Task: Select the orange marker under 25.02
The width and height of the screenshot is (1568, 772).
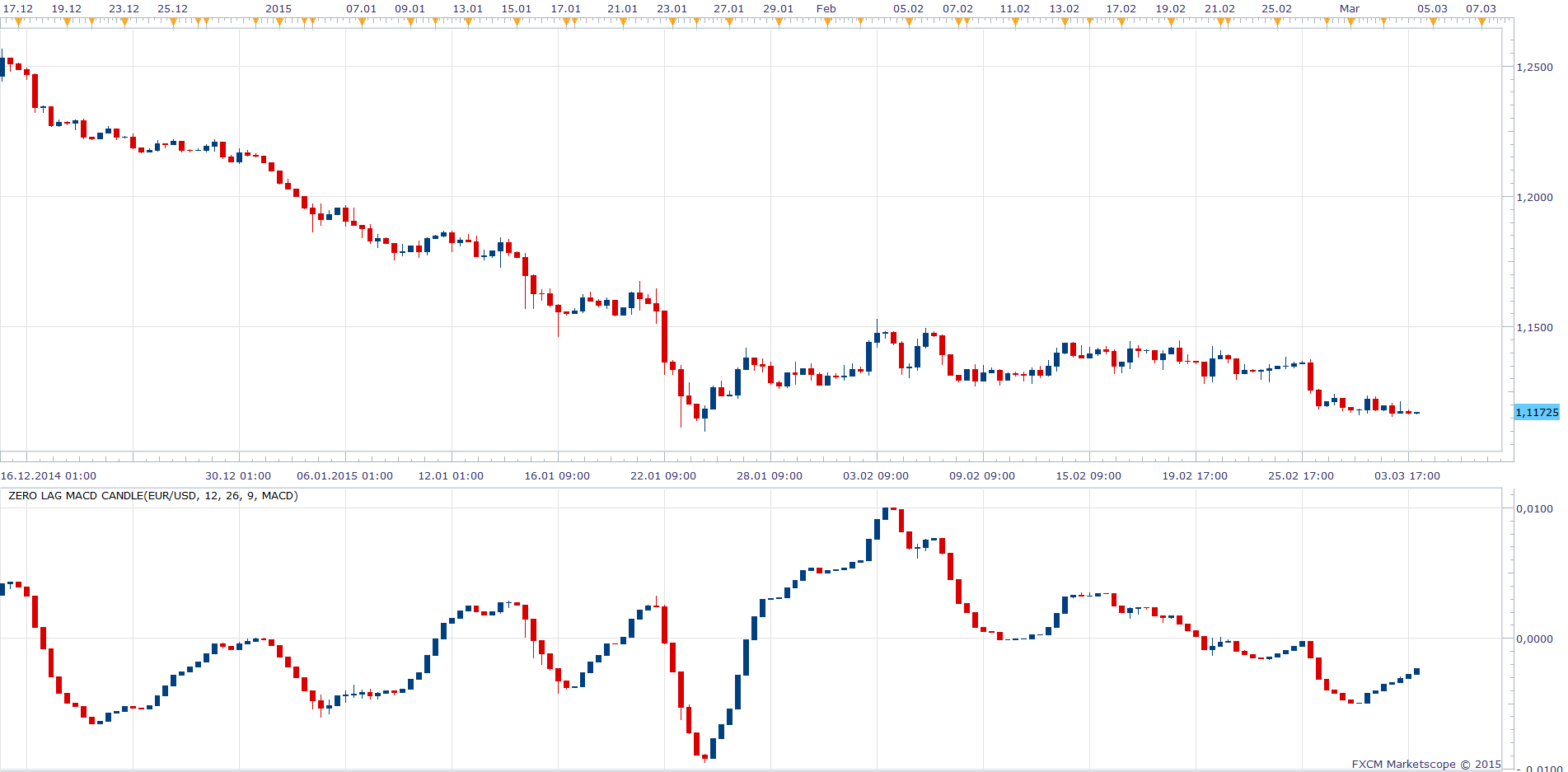Action: (1277, 23)
